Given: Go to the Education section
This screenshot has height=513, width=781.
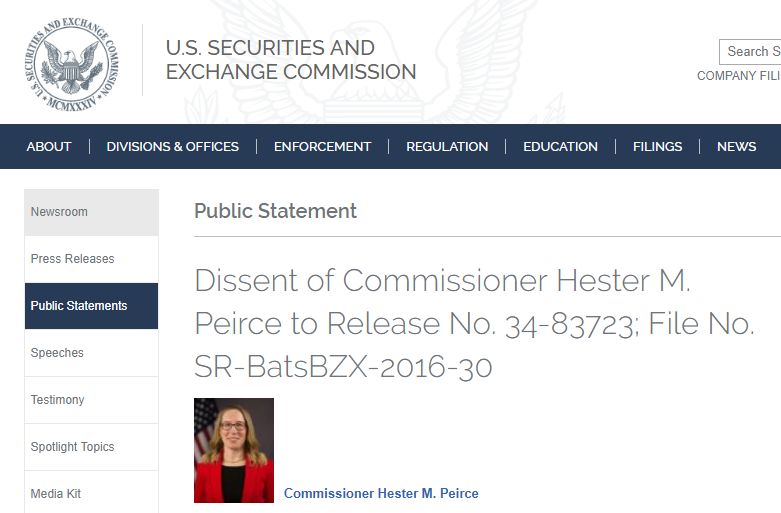Looking at the screenshot, I should tap(560, 146).
